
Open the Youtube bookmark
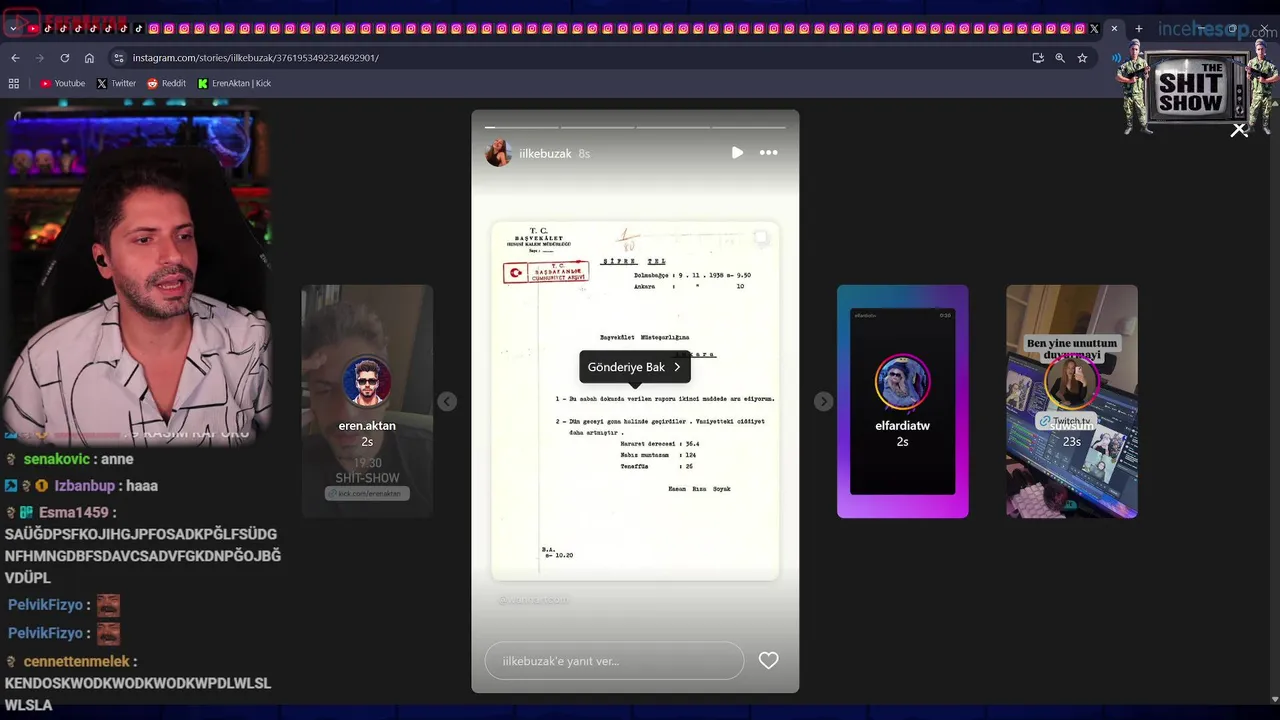62,83
